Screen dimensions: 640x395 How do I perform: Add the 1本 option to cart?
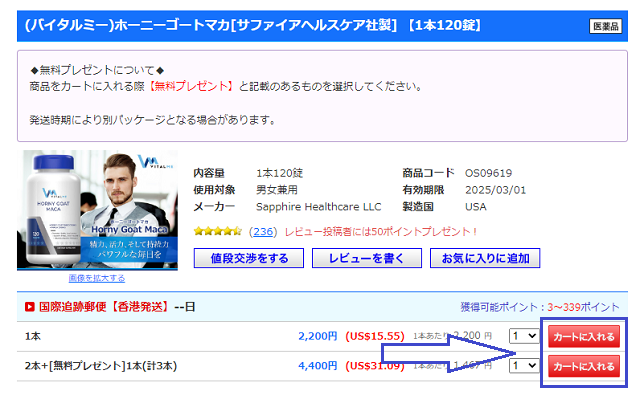pos(584,337)
